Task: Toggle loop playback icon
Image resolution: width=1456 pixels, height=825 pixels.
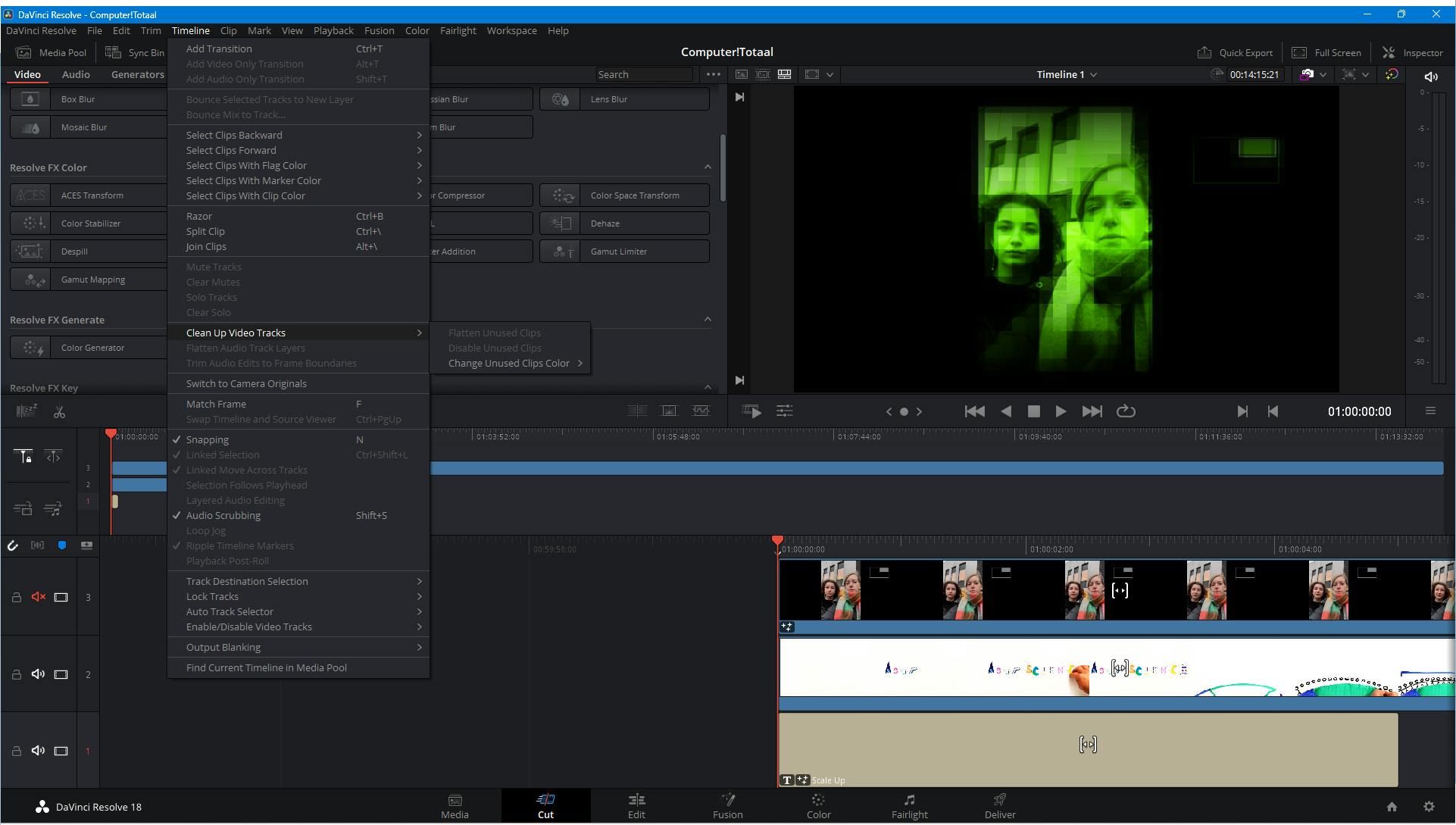Action: [1126, 411]
